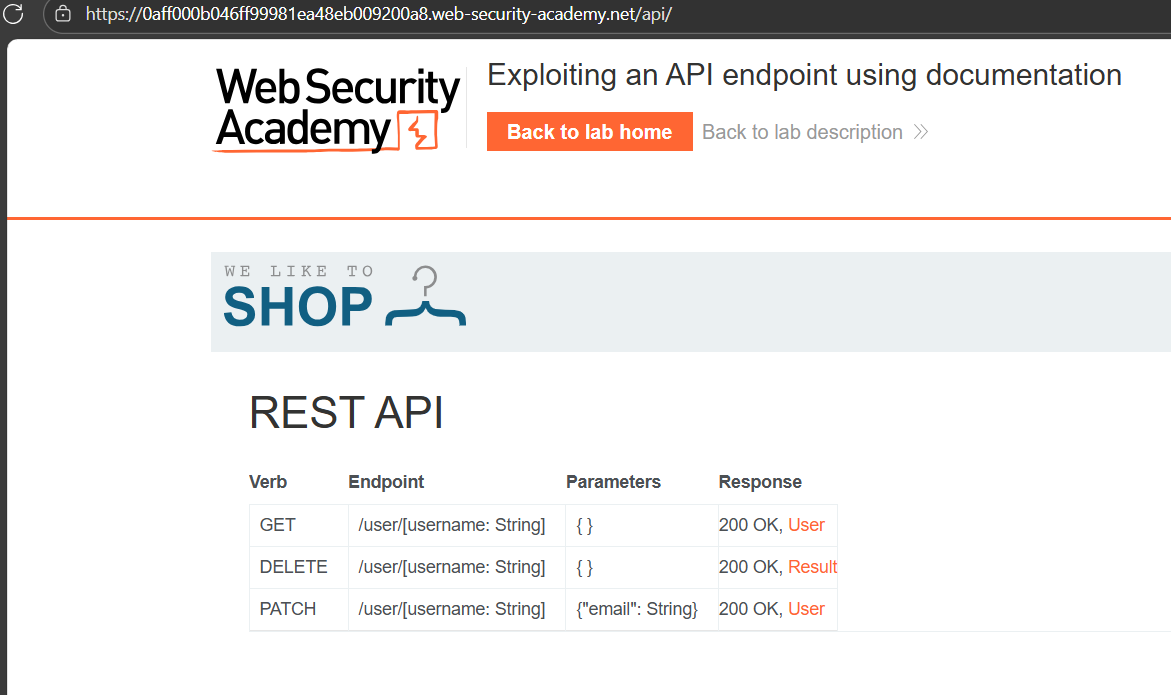
Task: Click the "Back to lab home" button
Action: (589, 131)
